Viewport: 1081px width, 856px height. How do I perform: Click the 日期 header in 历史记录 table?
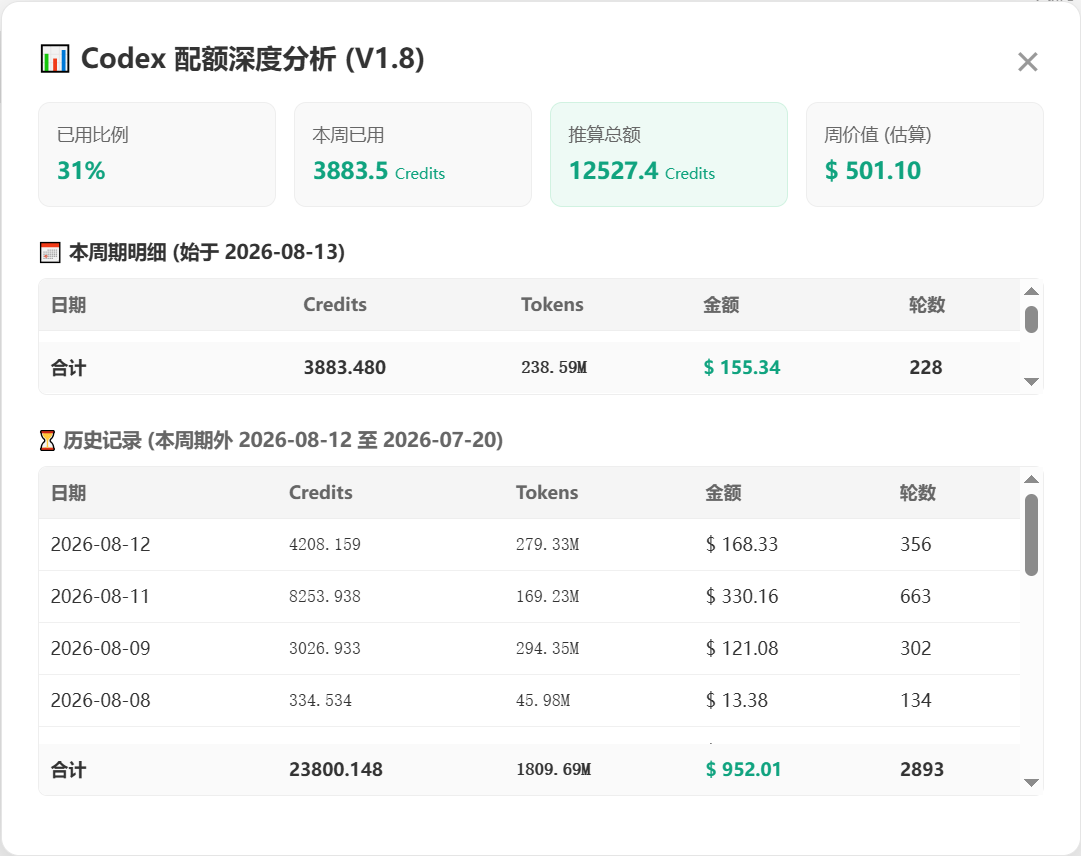tap(68, 493)
